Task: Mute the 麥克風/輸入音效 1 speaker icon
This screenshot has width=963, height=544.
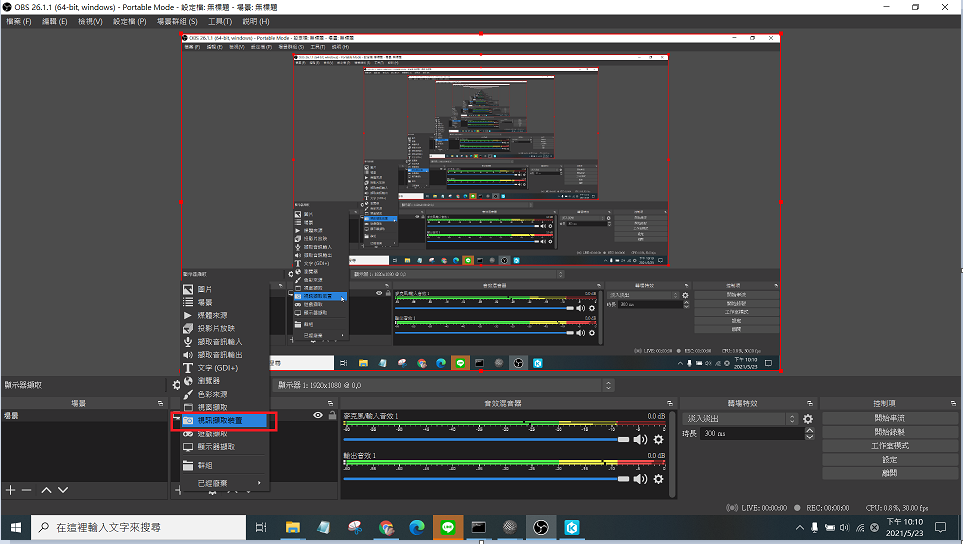Action: [x=641, y=439]
